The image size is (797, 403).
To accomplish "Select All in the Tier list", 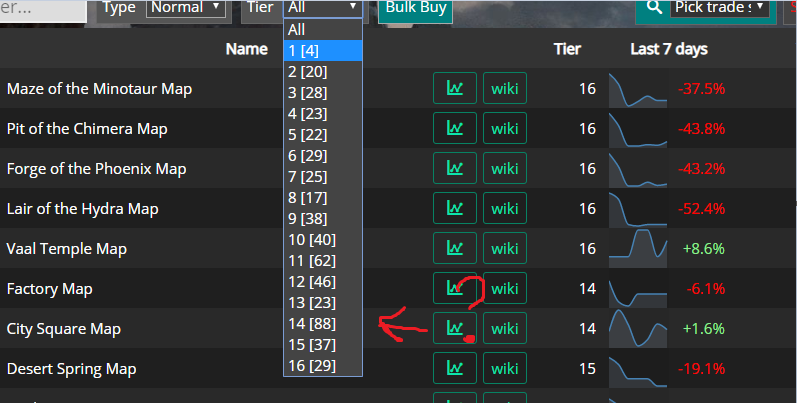I will [x=323, y=29].
